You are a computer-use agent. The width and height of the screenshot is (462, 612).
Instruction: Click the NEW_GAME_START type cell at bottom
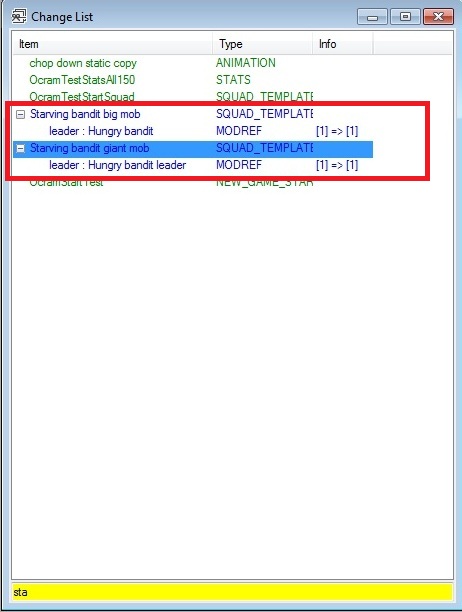click(x=264, y=183)
